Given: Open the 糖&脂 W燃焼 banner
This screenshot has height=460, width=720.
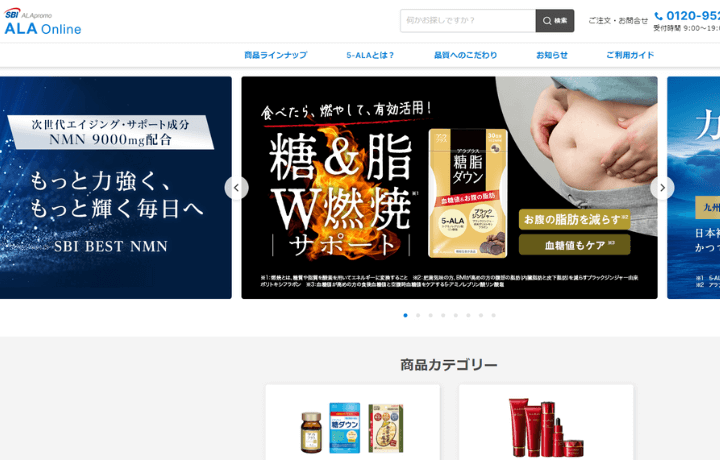Looking at the screenshot, I should (x=450, y=188).
